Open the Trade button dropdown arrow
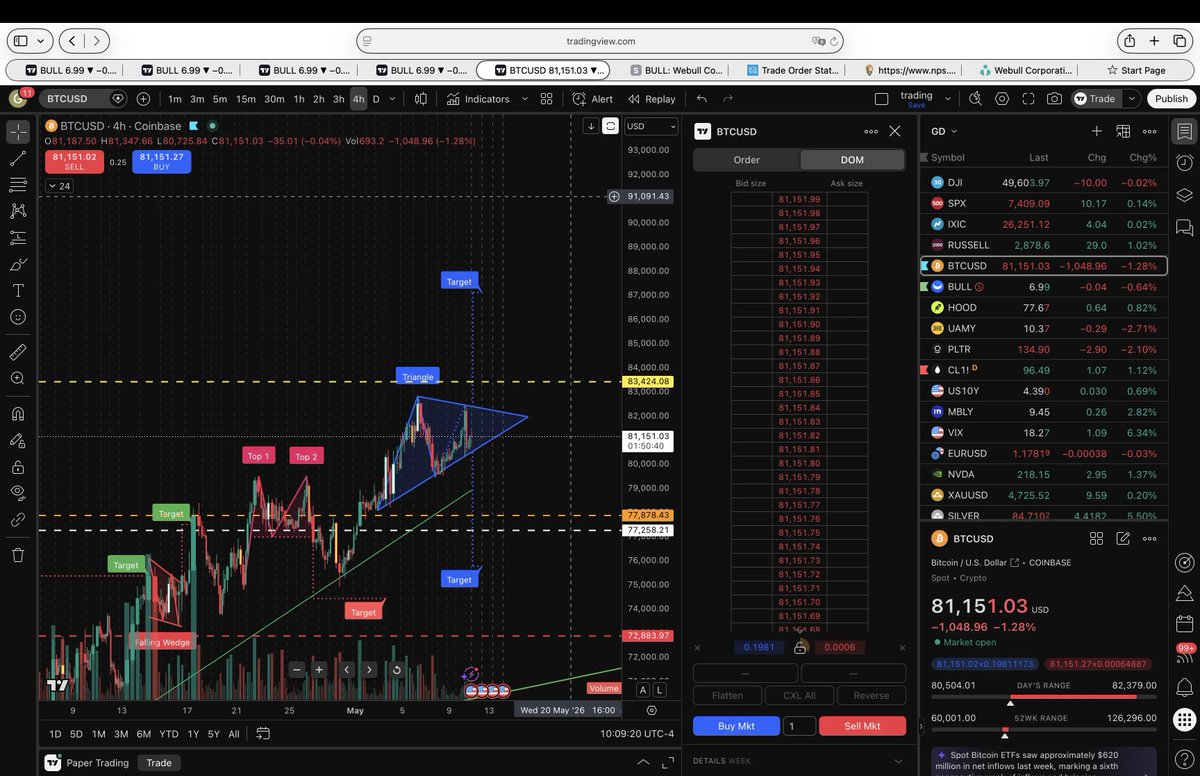1200x776 pixels. tap(1131, 99)
